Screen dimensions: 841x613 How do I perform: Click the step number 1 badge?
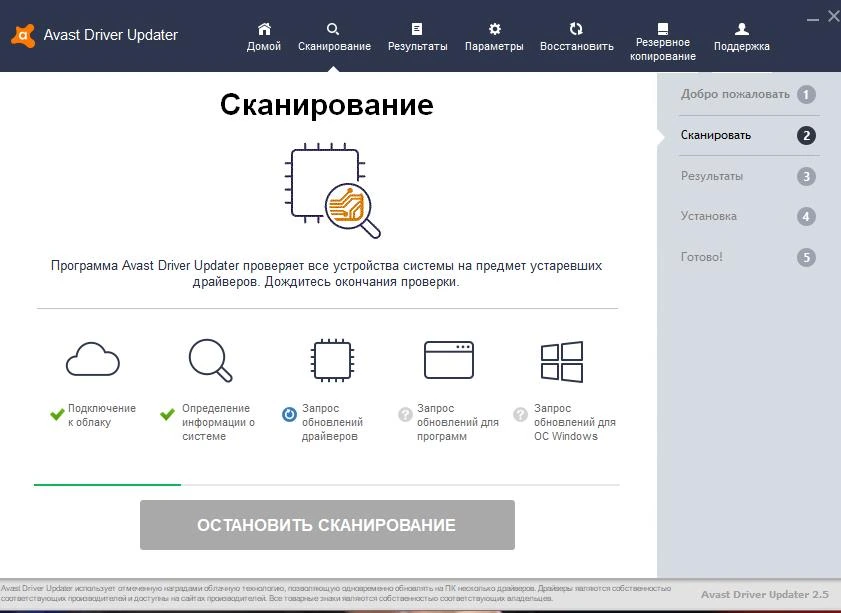pyautogui.click(x=806, y=95)
